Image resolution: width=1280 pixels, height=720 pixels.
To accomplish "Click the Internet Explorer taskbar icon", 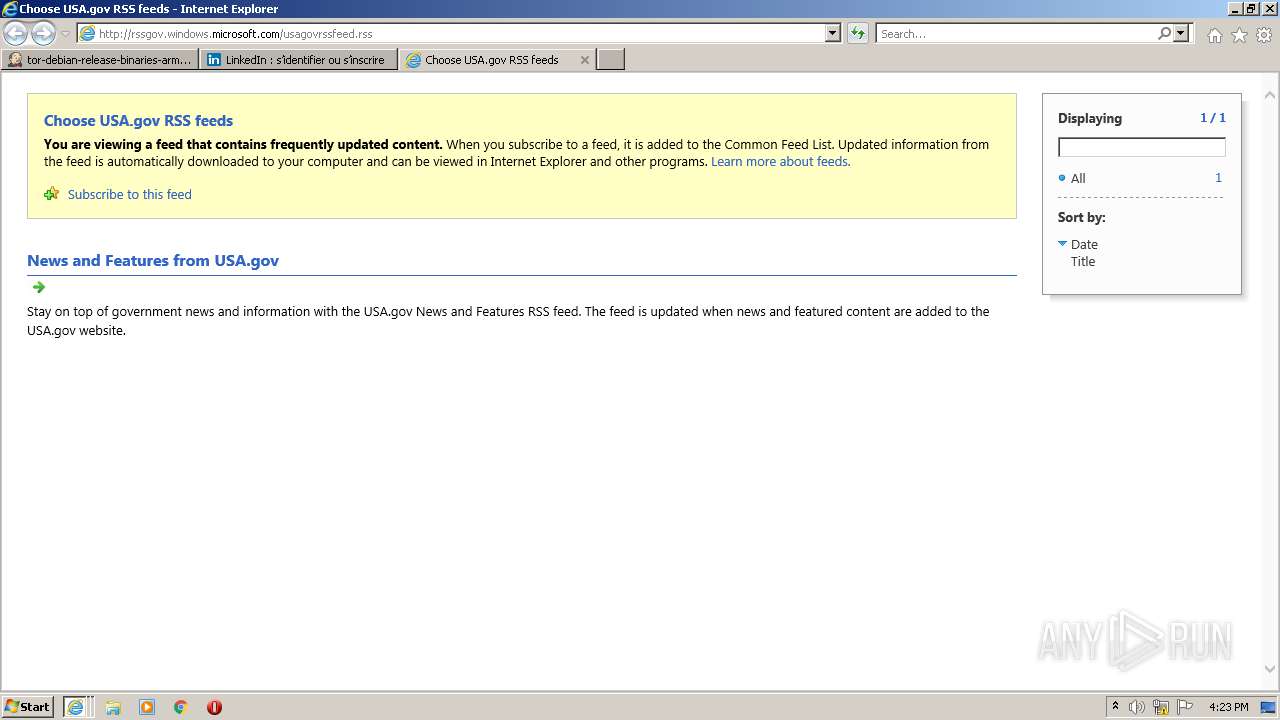I will 76,707.
